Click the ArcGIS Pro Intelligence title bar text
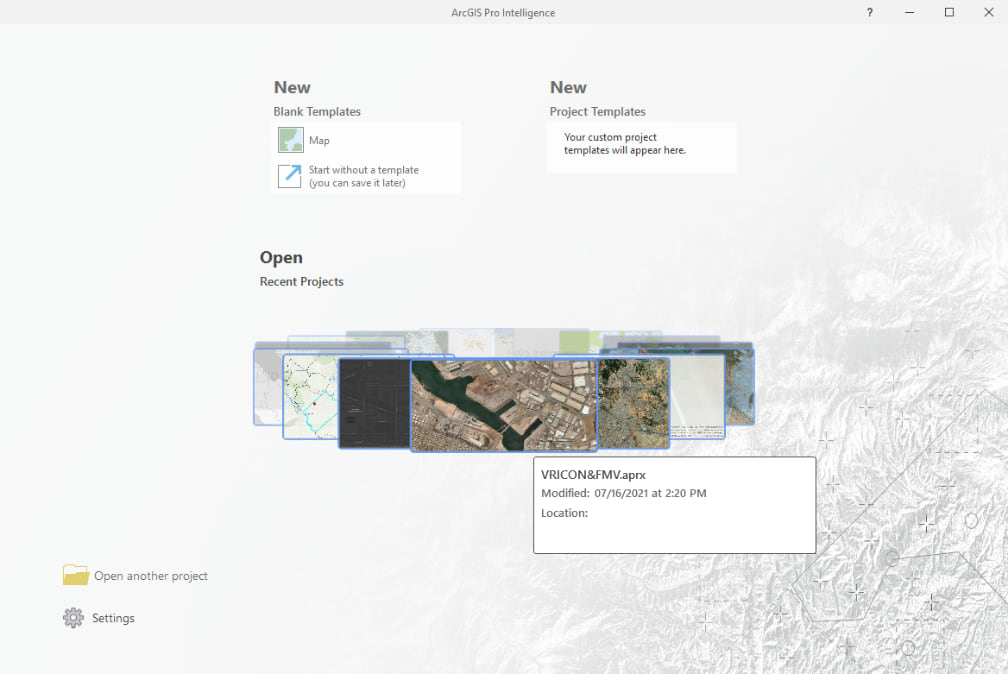 click(x=504, y=12)
